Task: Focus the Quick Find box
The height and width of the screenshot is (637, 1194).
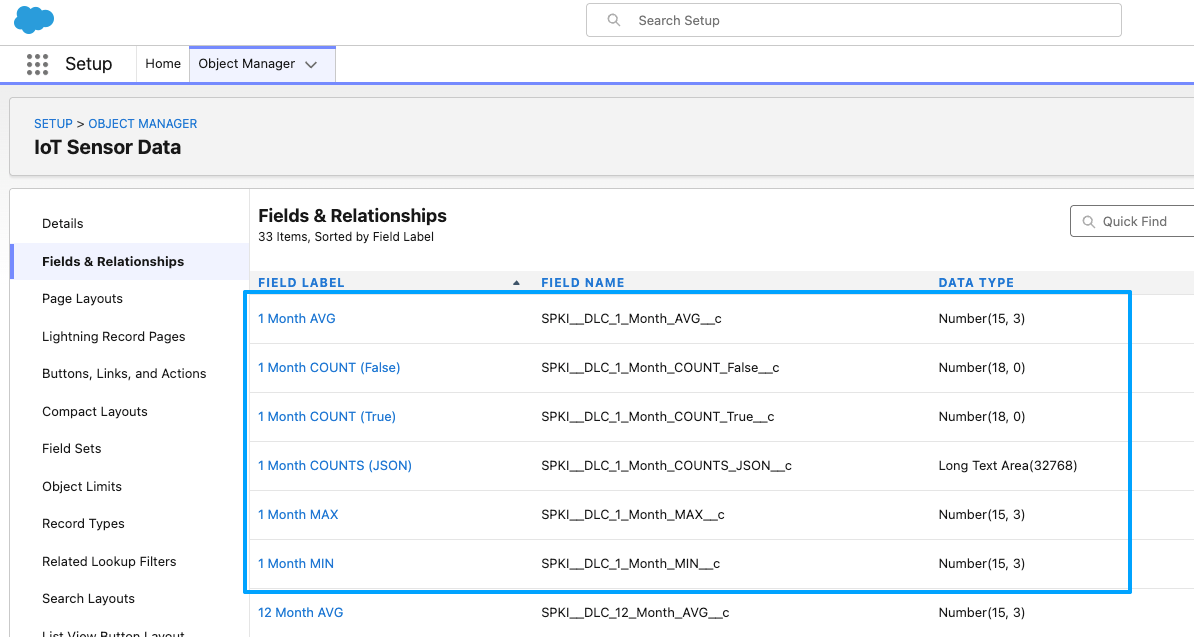Action: pyautogui.click(x=1132, y=221)
